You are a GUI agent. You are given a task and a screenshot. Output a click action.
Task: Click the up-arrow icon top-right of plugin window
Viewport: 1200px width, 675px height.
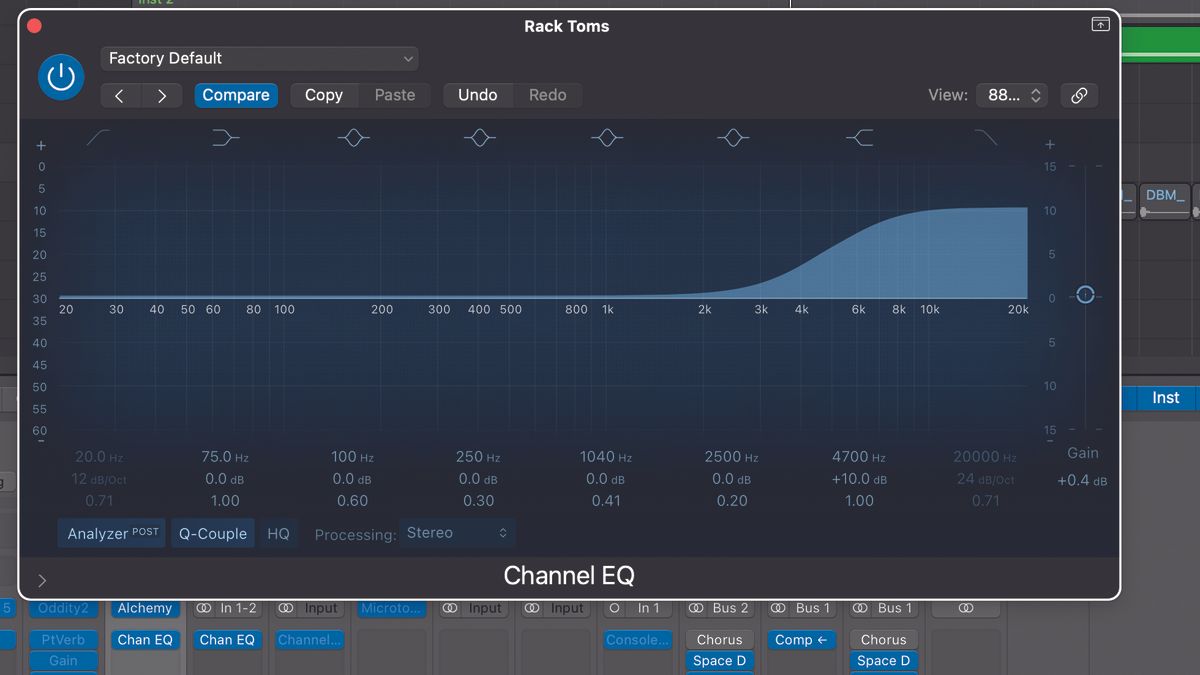(x=1100, y=23)
